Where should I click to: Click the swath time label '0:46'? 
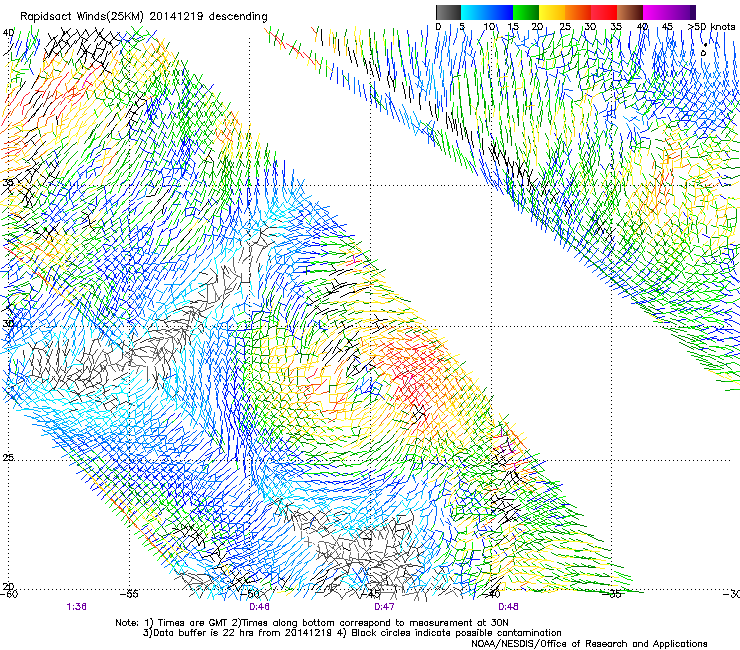(259, 607)
